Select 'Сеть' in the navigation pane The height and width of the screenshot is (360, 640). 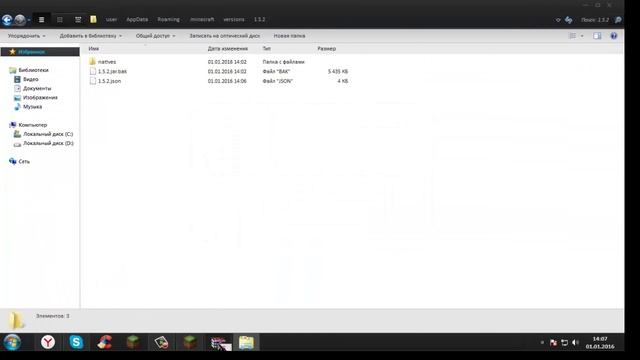24,162
